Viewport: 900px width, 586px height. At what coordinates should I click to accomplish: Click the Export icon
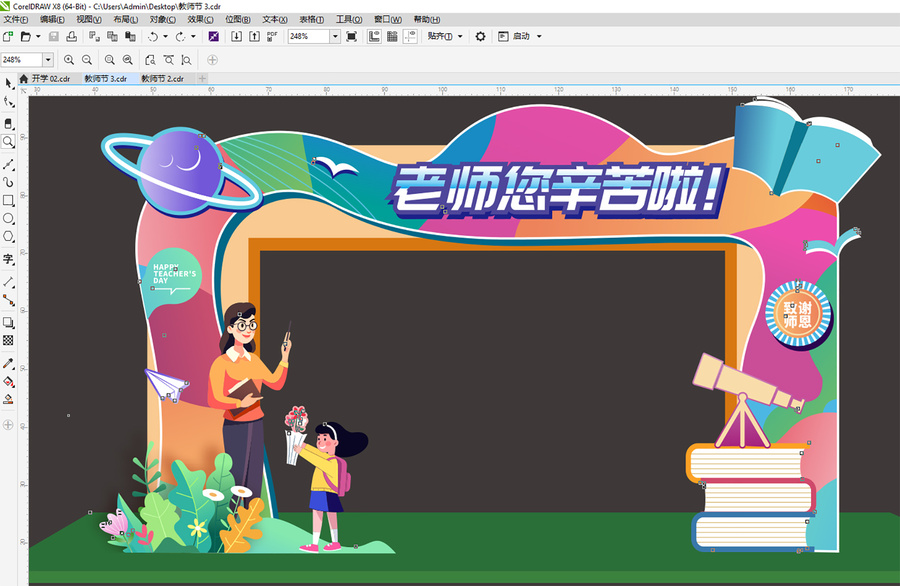[254, 36]
